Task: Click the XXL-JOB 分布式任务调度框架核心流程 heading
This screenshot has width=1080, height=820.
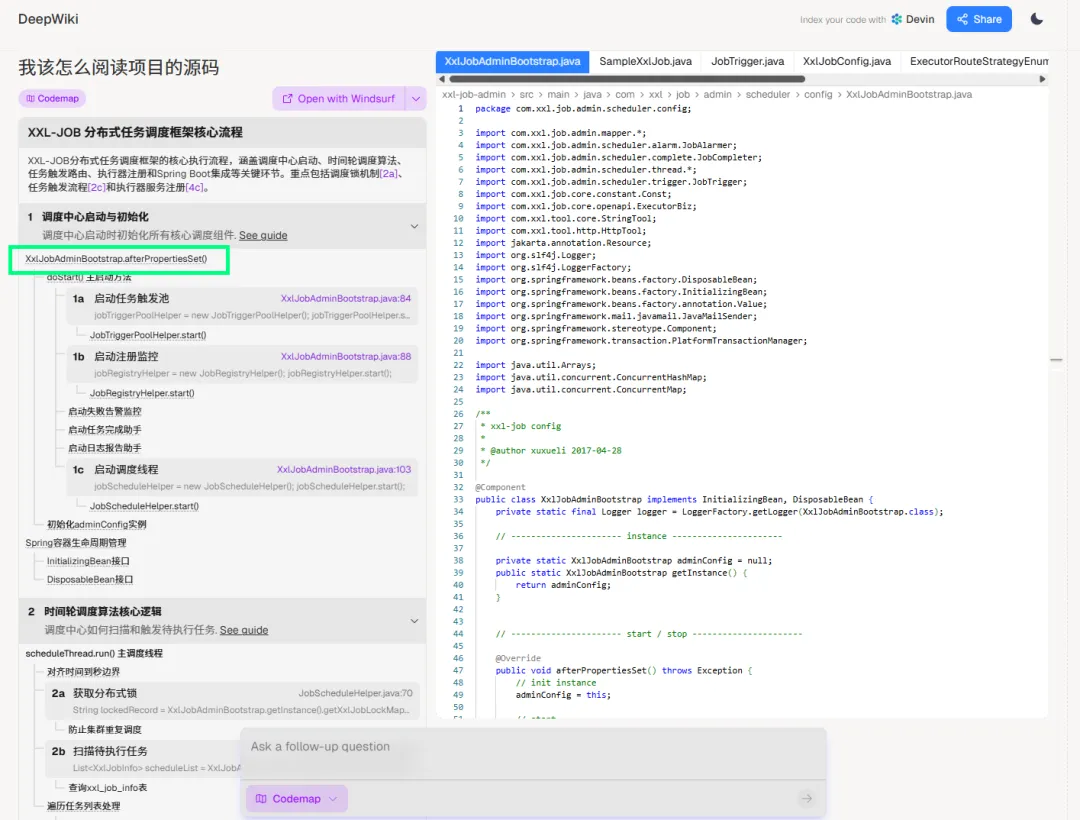Action: pyautogui.click(x=135, y=132)
